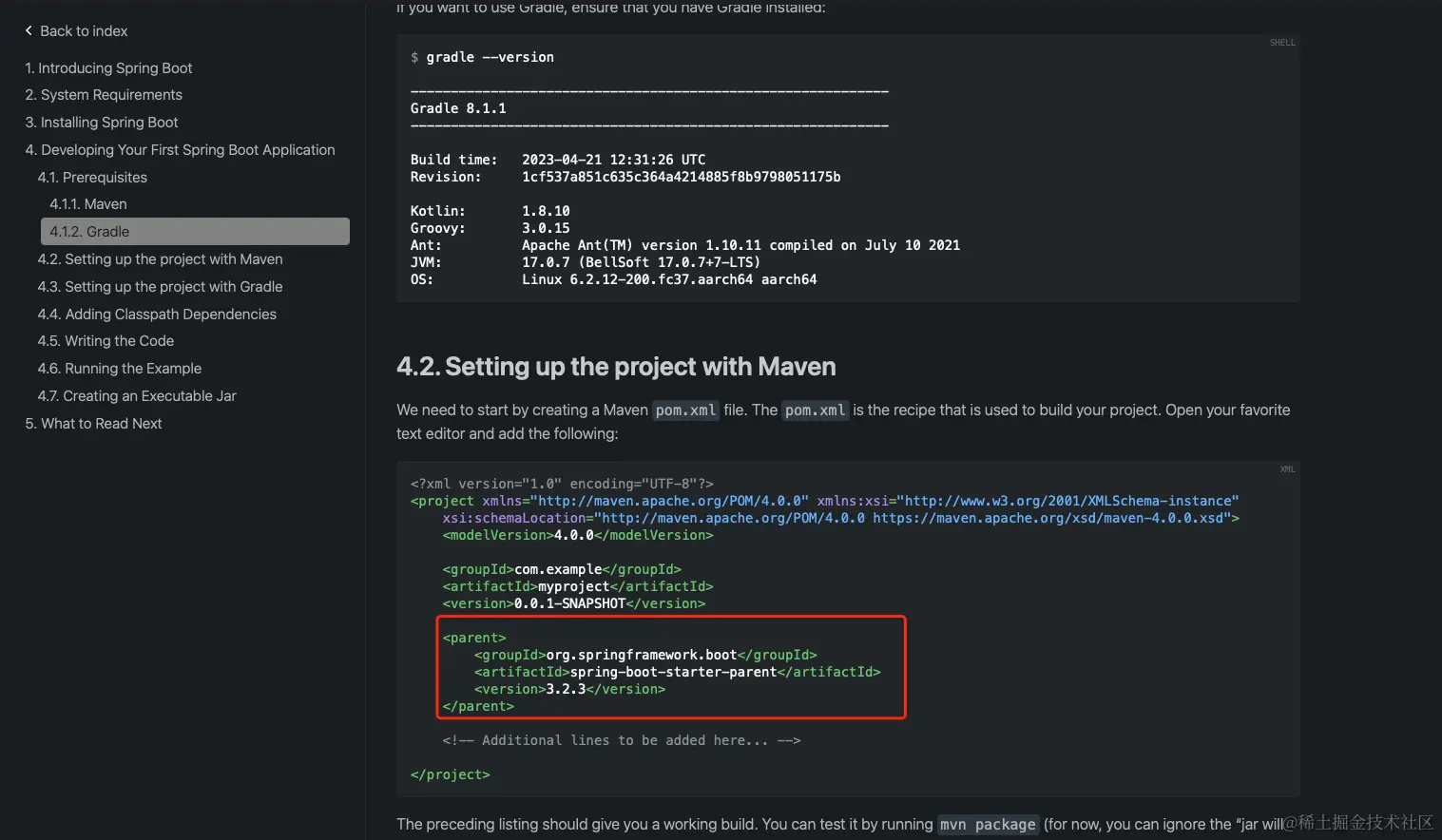Jump to 4.1.1. Maven entry

point(88,204)
